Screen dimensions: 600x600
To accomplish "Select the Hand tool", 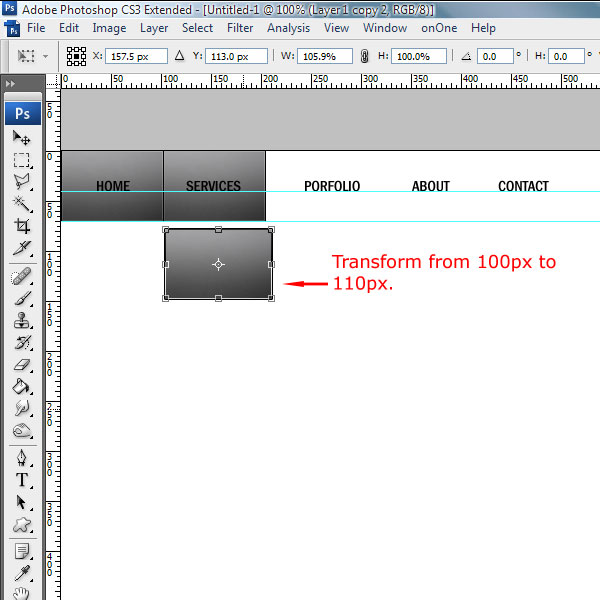I will point(21,593).
